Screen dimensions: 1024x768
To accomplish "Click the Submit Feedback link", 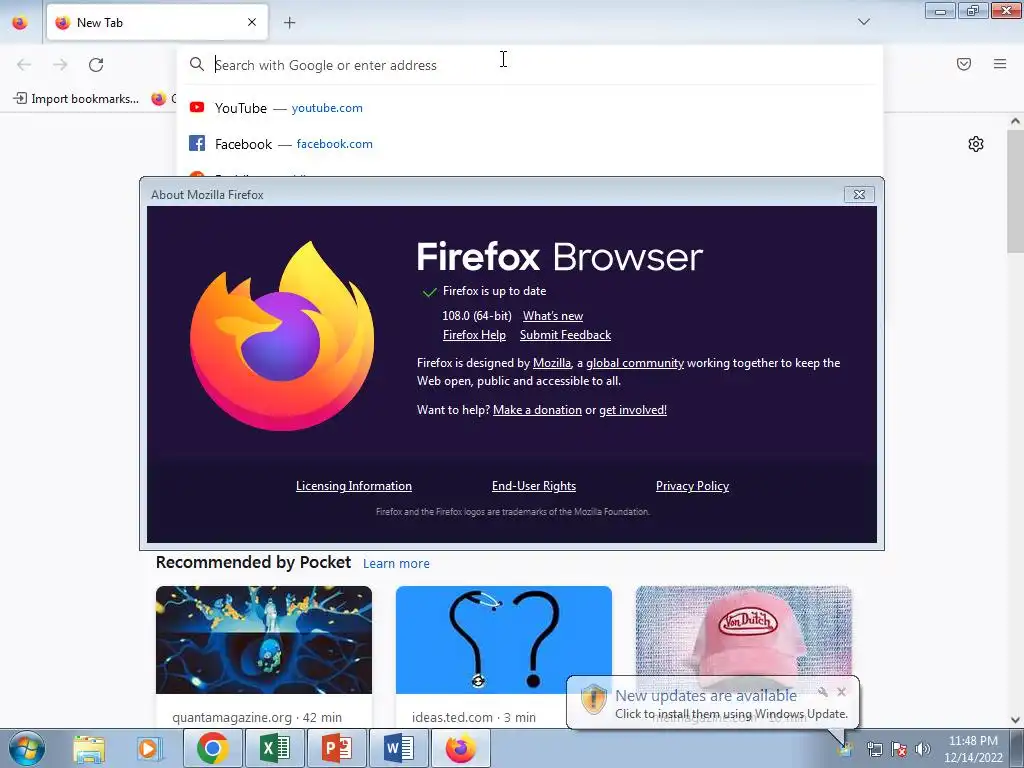I will pos(566,335).
